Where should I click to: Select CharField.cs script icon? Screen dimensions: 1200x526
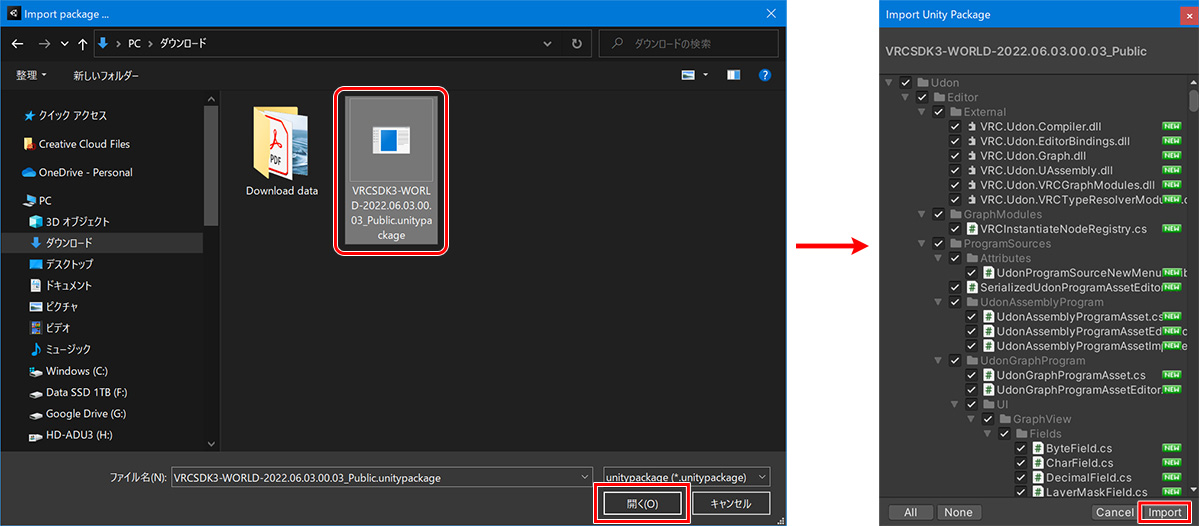[1037, 463]
